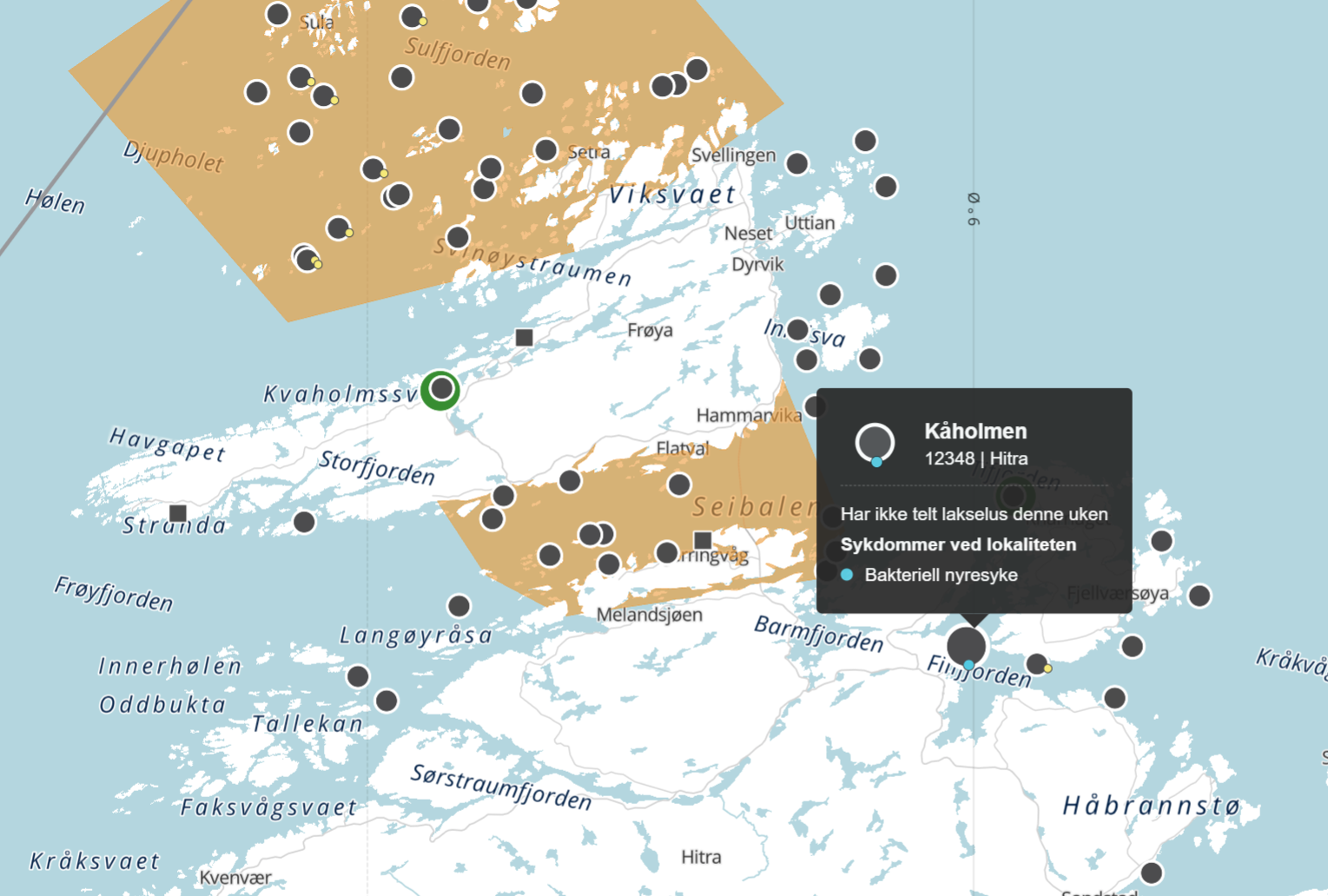Select the marker just right of Flatval
The height and width of the screenshot is (896, 1328).
679,484
